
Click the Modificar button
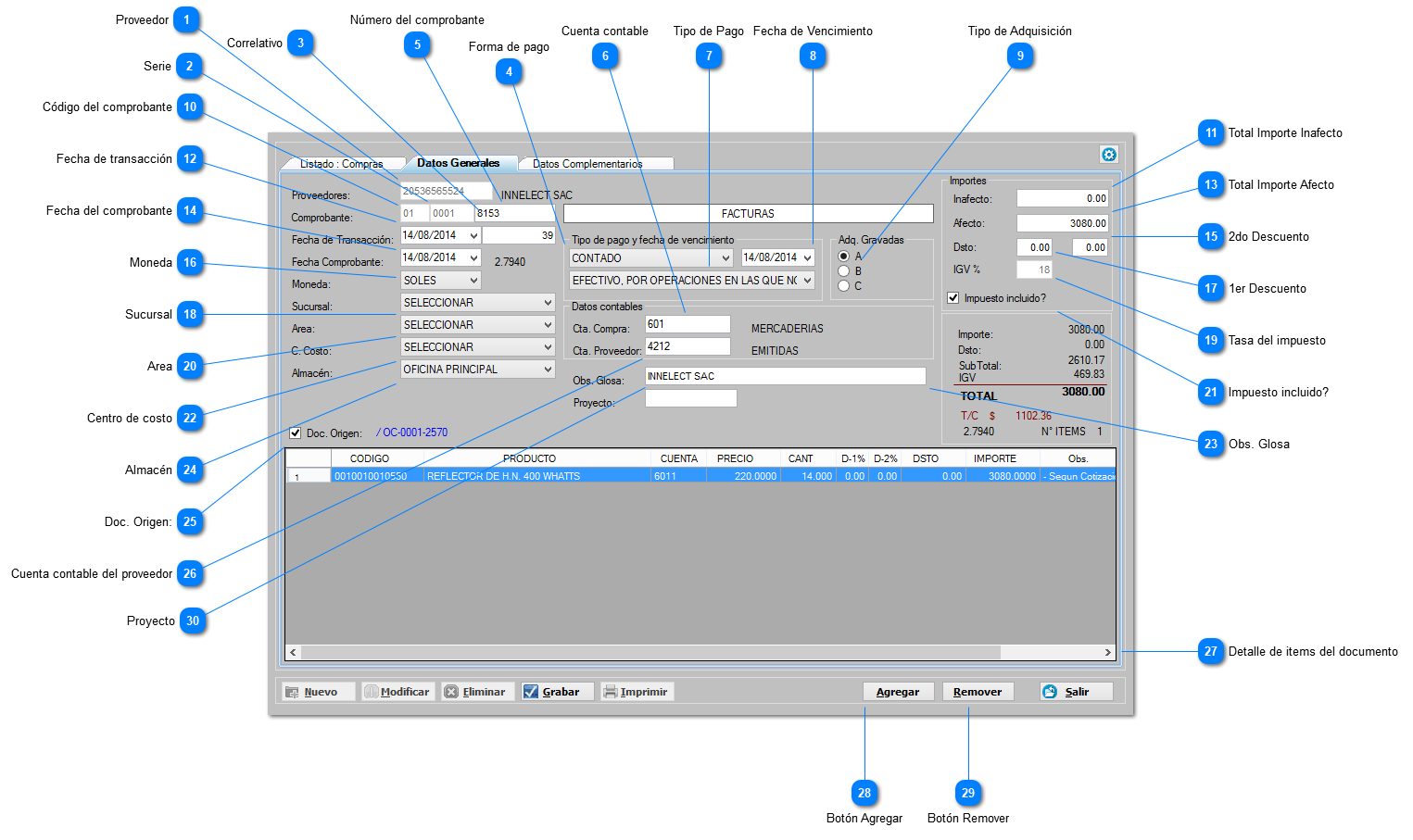(397, 692)
